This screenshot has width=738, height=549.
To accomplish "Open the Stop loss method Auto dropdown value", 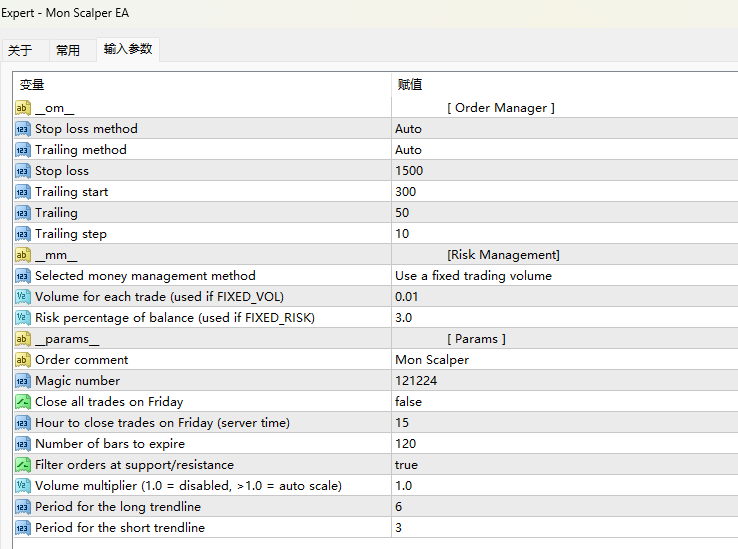I will click(408, 129).
